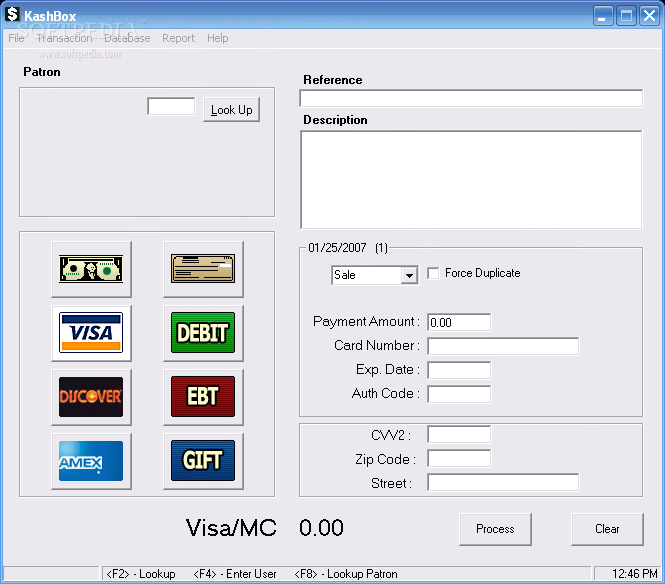665x584 pixels.
Task: Click the <F2> - Lookup status hint
Action: point(140,574)
